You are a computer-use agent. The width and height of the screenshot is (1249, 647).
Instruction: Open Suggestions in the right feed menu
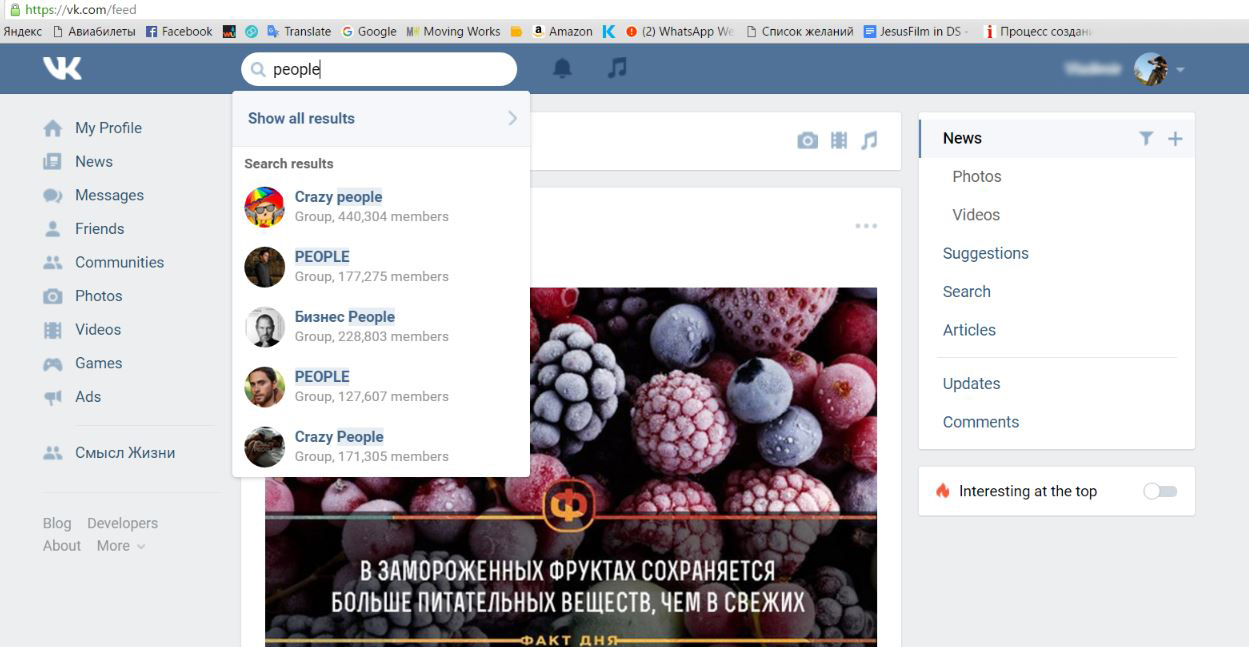point(986,254)
